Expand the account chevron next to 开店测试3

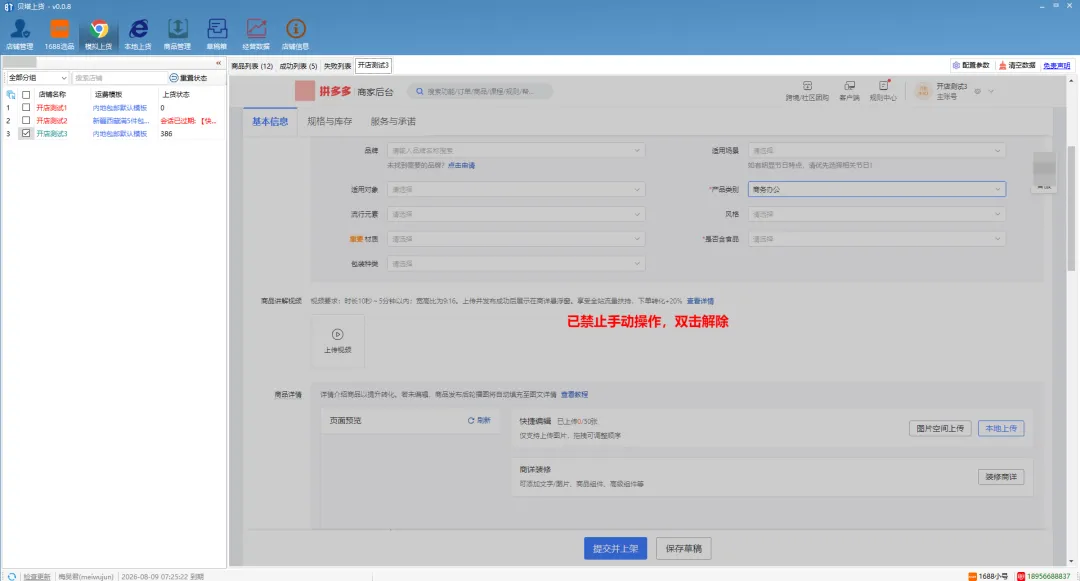[x=991, y=91]
